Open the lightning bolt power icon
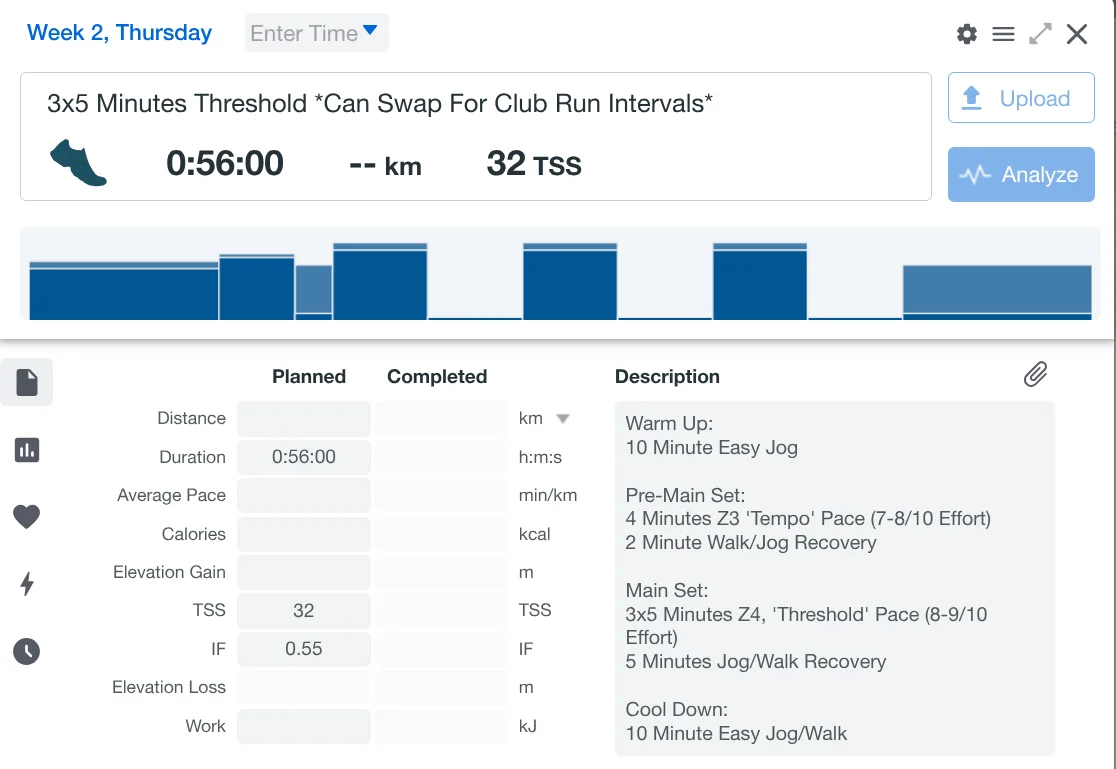 27,584
